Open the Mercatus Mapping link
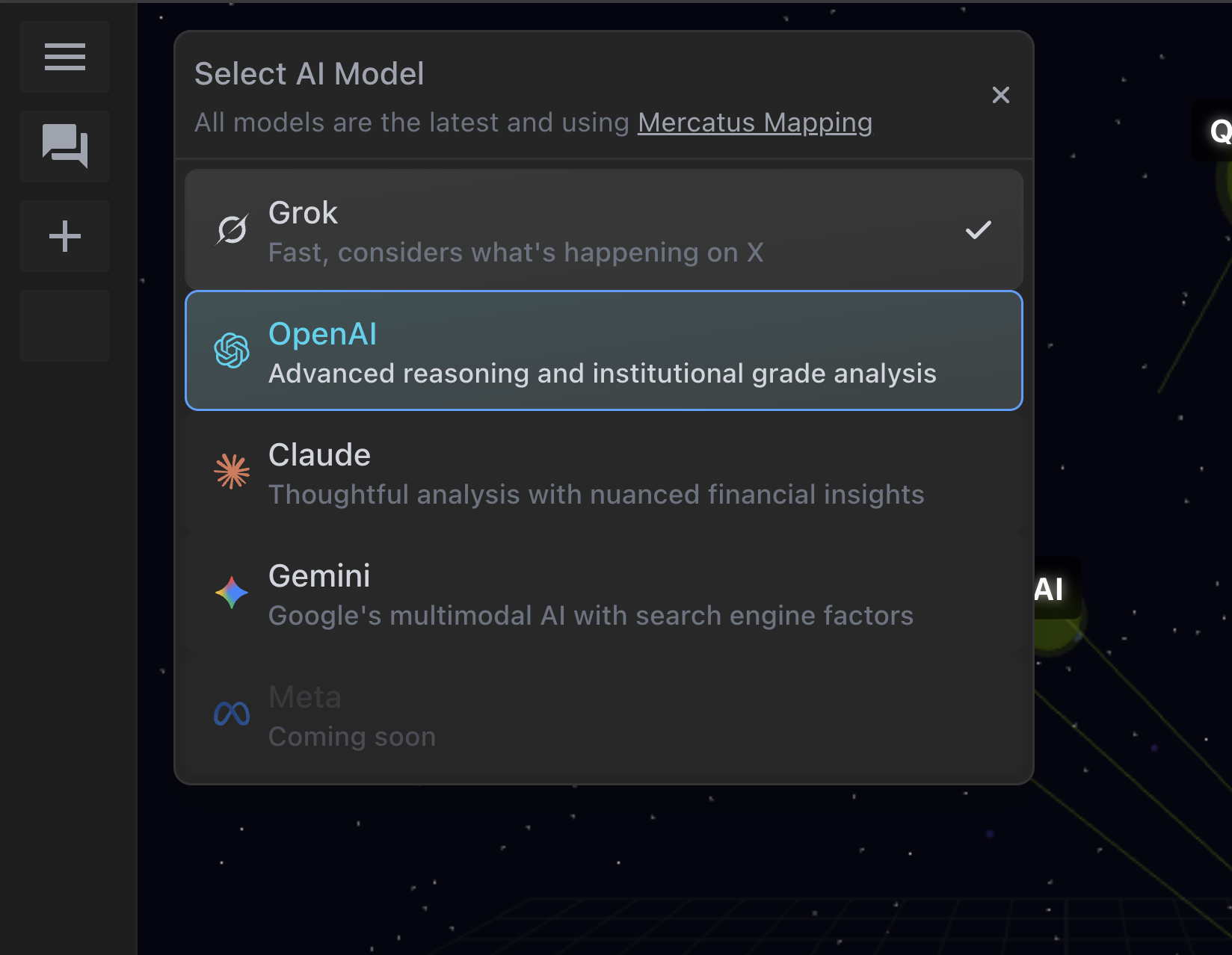 754,123
